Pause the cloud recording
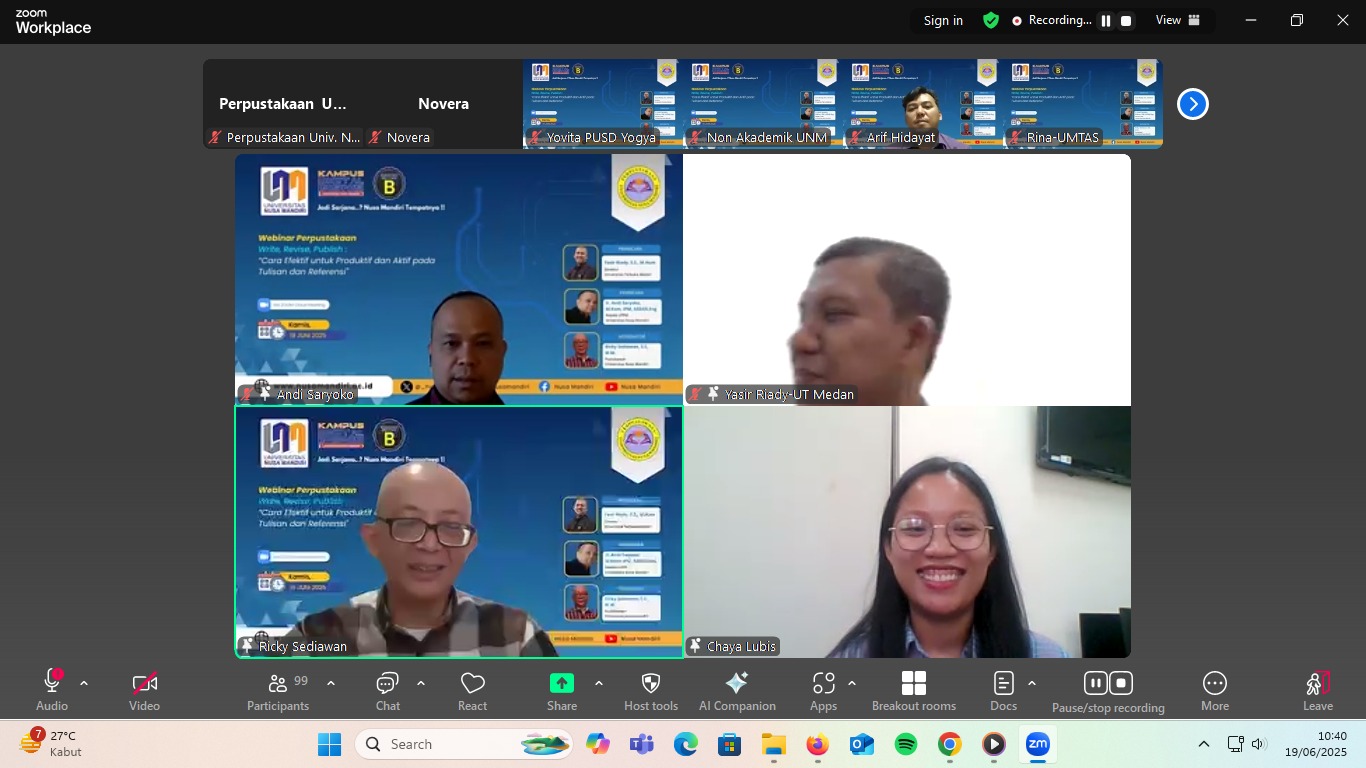The width and height of the screenshot is (1366, 768). 1095,682
